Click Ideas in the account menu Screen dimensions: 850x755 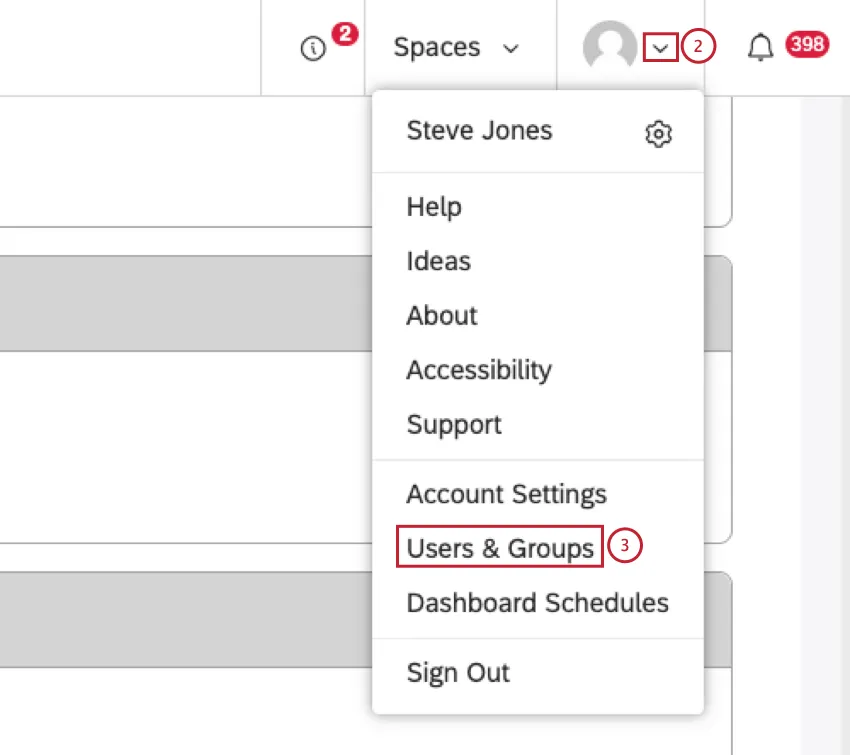438,261
